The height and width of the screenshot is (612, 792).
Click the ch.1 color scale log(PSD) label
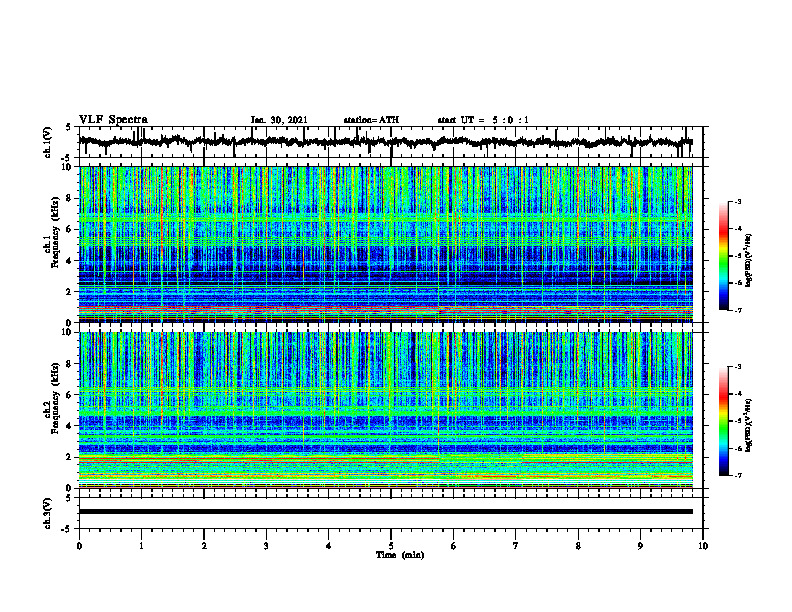(x=749, y=261)
